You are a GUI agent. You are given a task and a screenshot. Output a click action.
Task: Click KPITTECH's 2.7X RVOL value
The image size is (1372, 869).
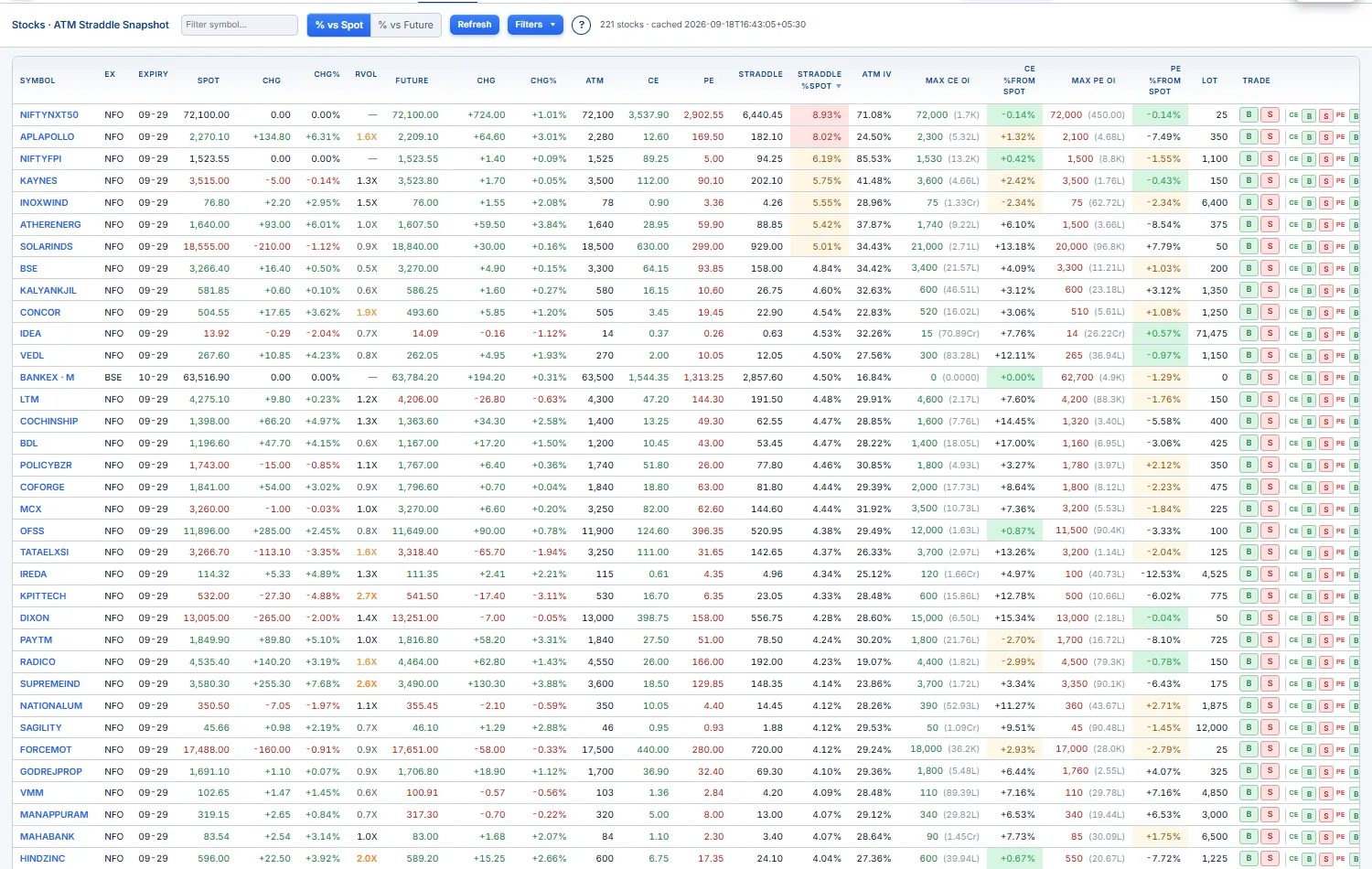tap(367, 596)
